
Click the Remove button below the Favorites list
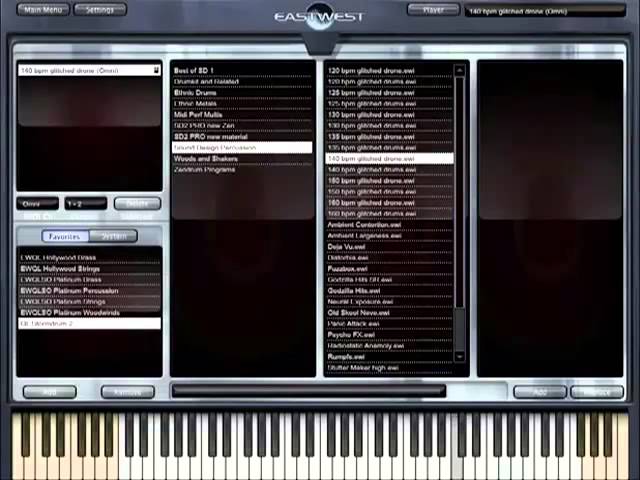tap(128, 392)
